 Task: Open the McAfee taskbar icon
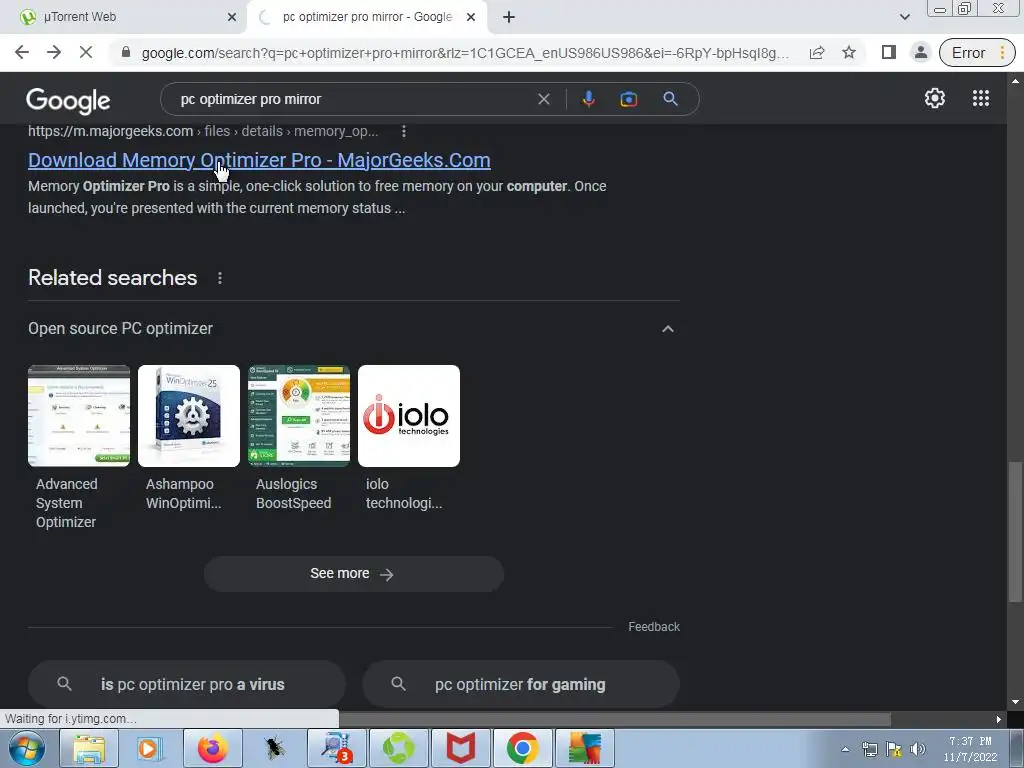pyautogui.click(x=460, y=748)
